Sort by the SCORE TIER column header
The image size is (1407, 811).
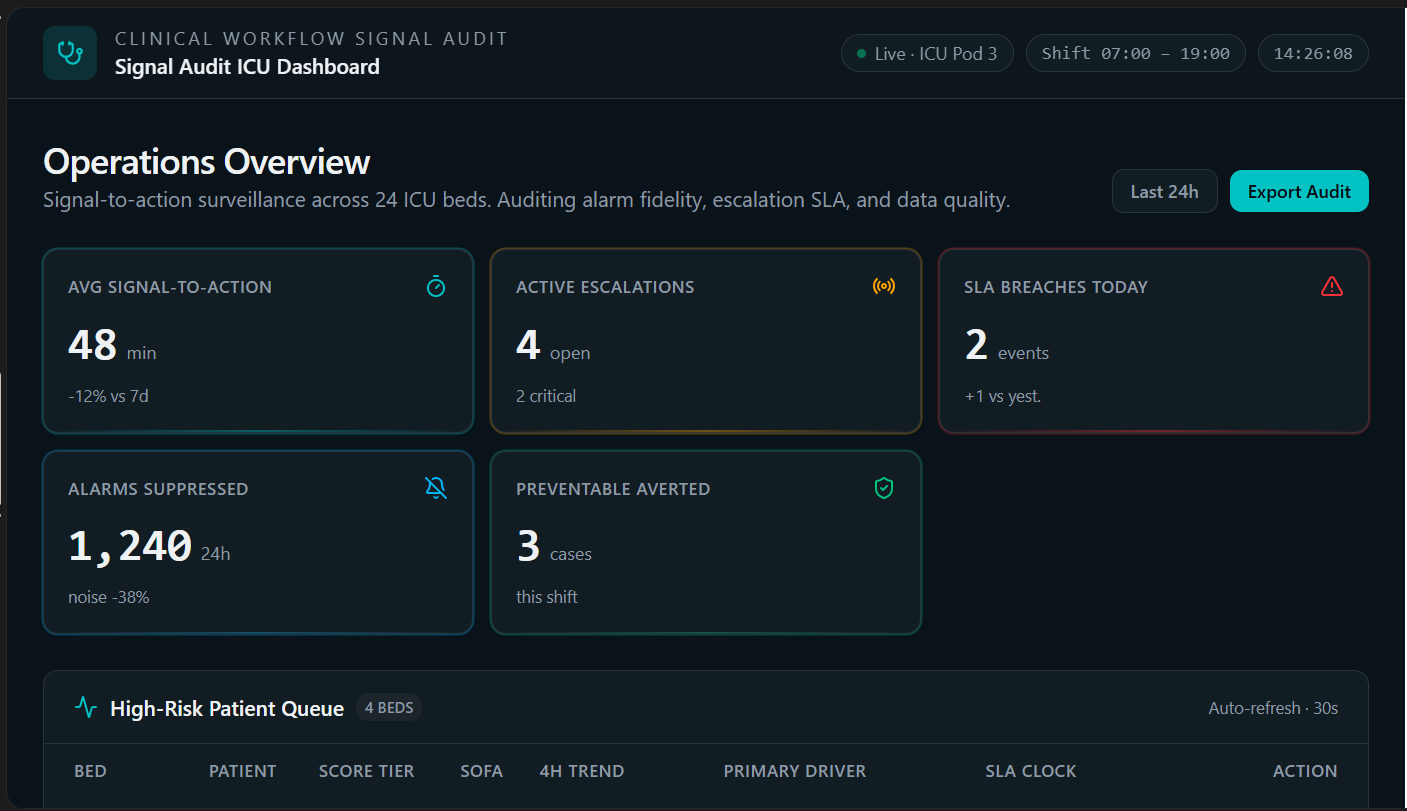[x=366, y=771]
